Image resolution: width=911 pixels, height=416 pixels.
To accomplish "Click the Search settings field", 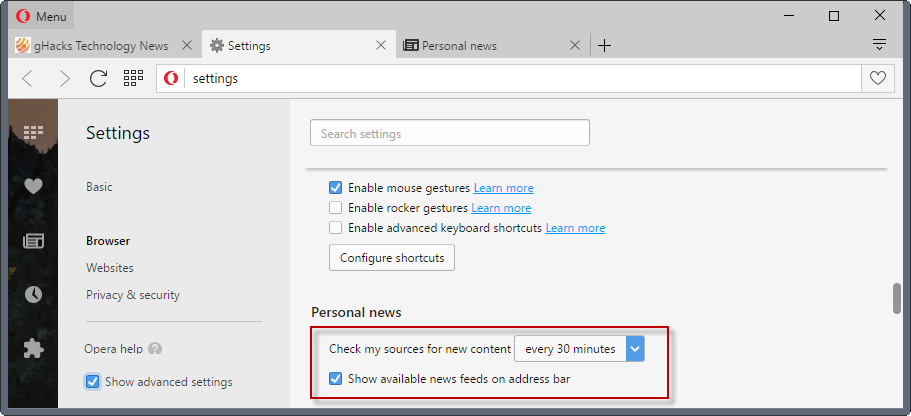I will 450,133.
